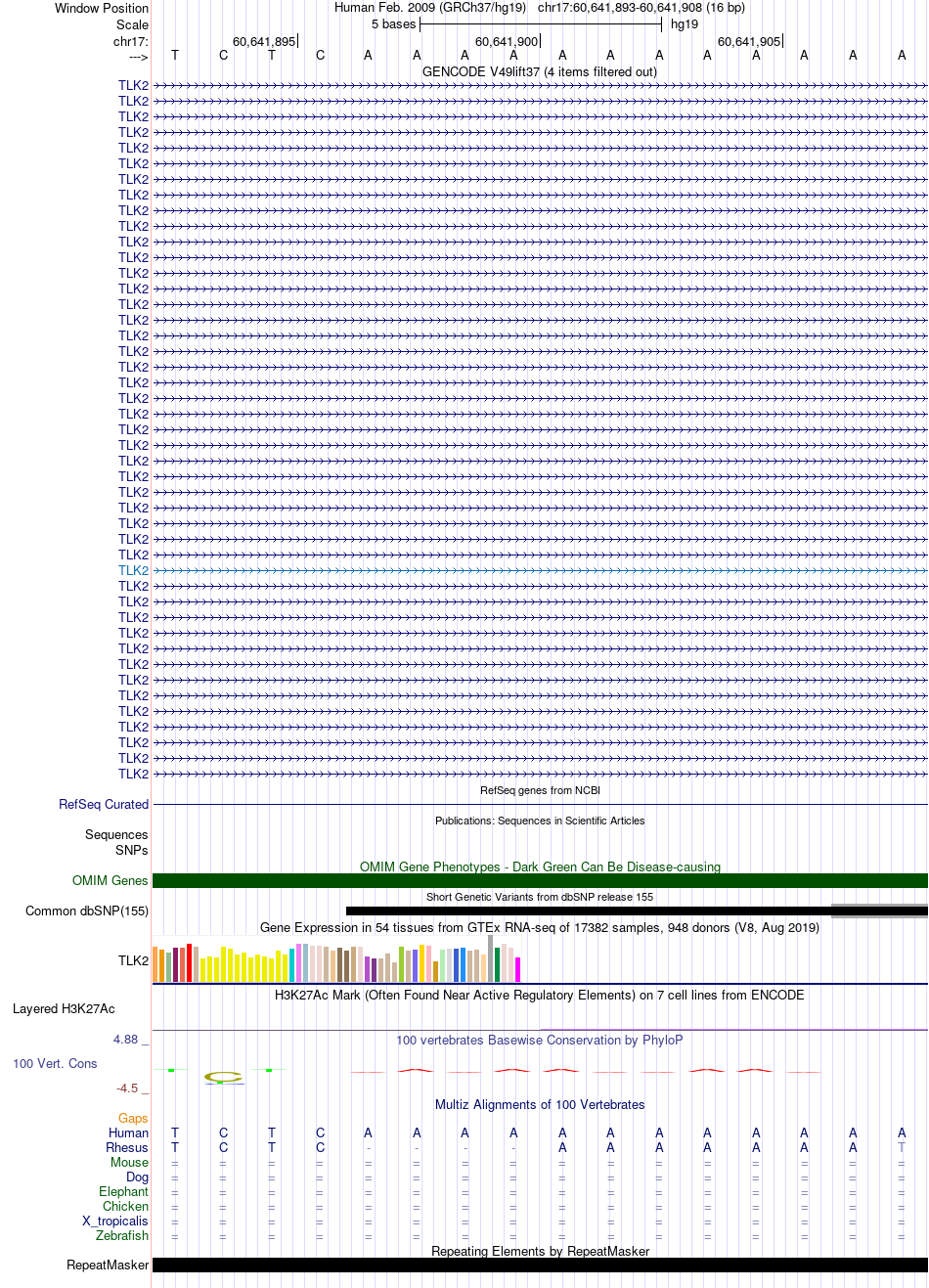Click the '--->' strand direction label
The width and height of the screenshot is (929, 1288).
coord(138,57)
